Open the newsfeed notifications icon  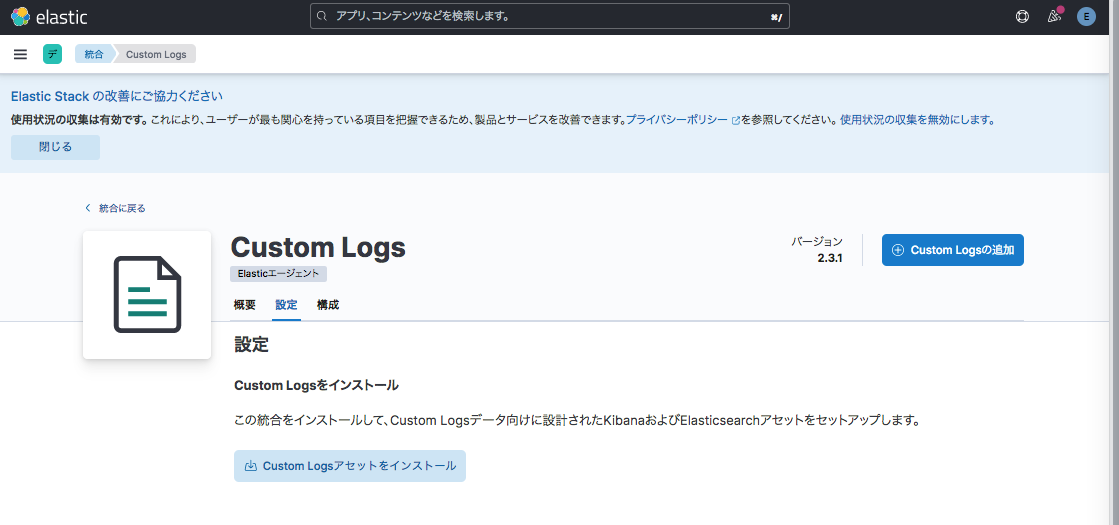coord(1053,17)
